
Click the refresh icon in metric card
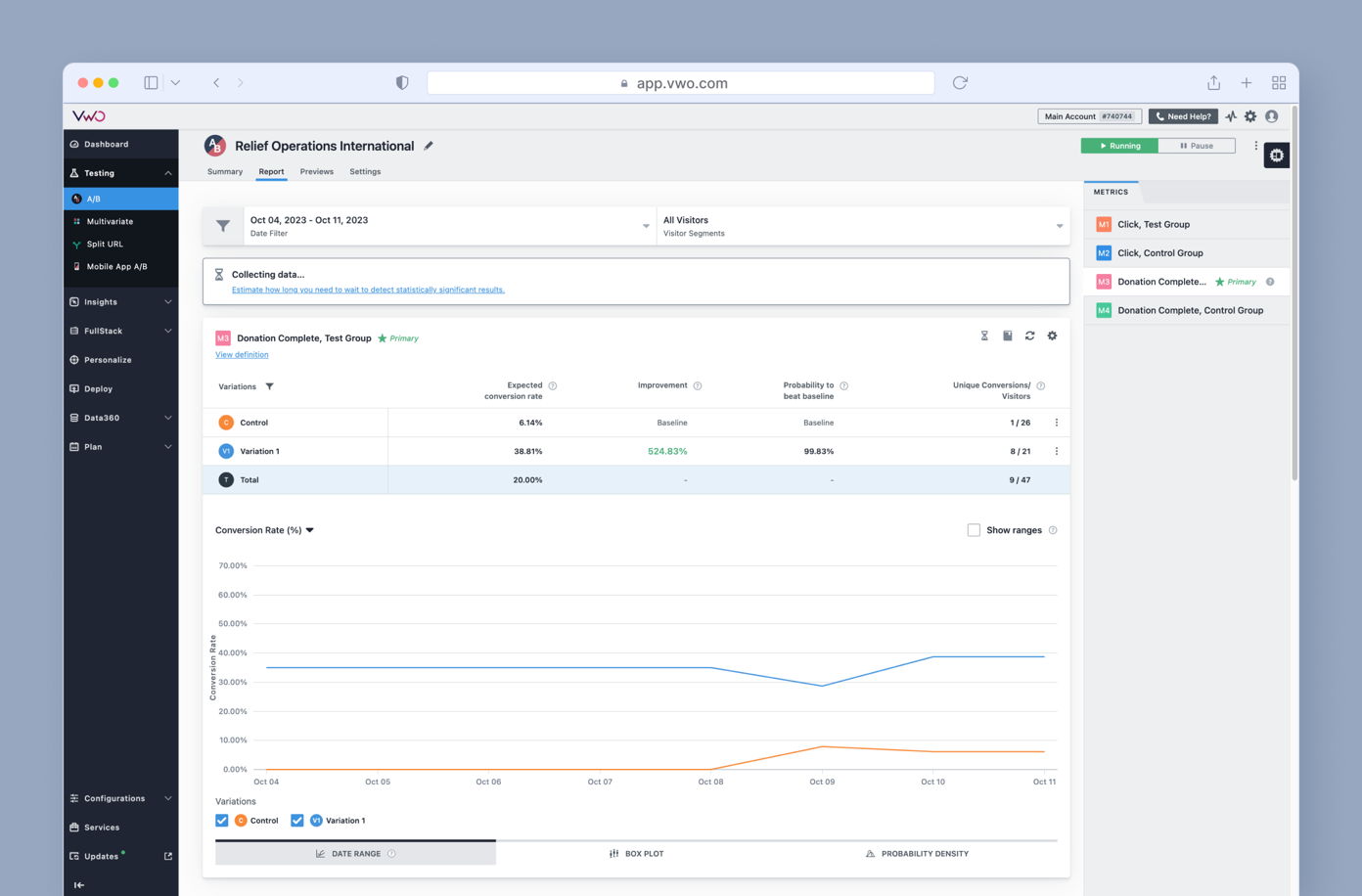[x=1029, y=336]
